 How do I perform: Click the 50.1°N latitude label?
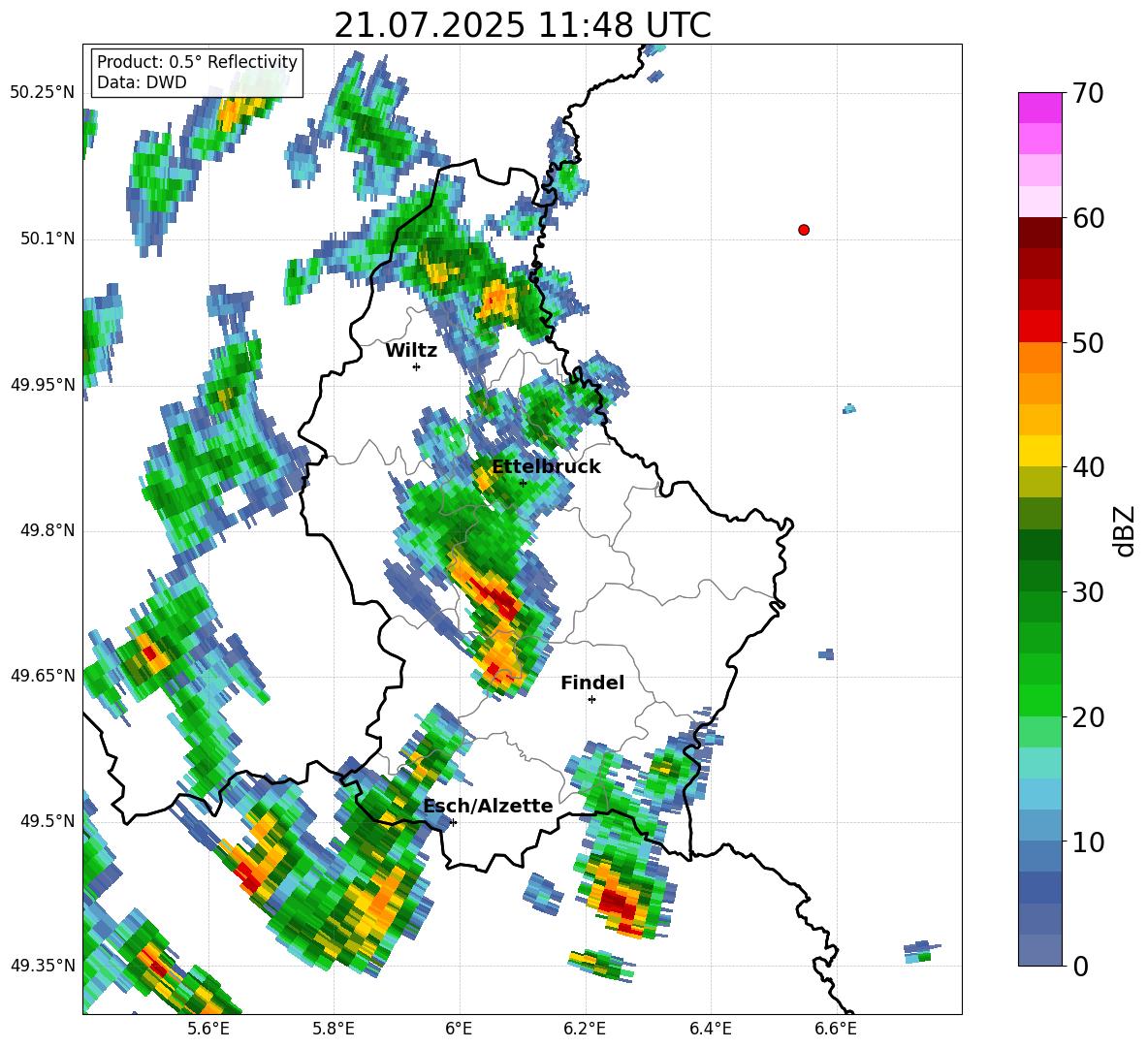tap(47, 238)
